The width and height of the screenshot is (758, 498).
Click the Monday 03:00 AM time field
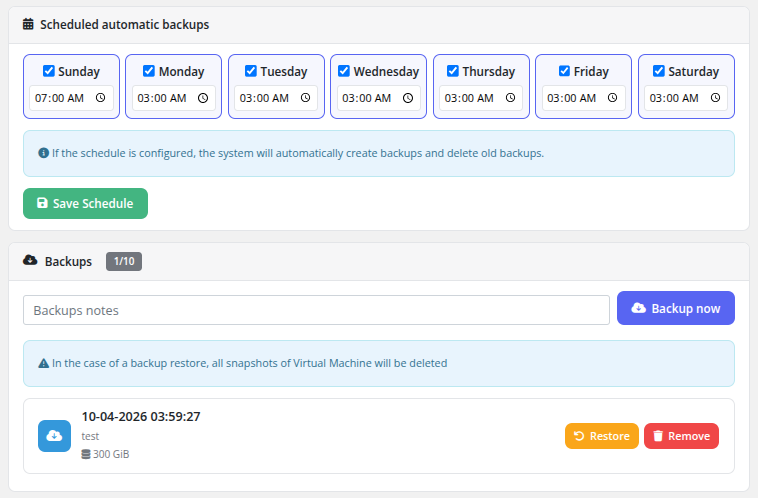(x=174, y=98)
